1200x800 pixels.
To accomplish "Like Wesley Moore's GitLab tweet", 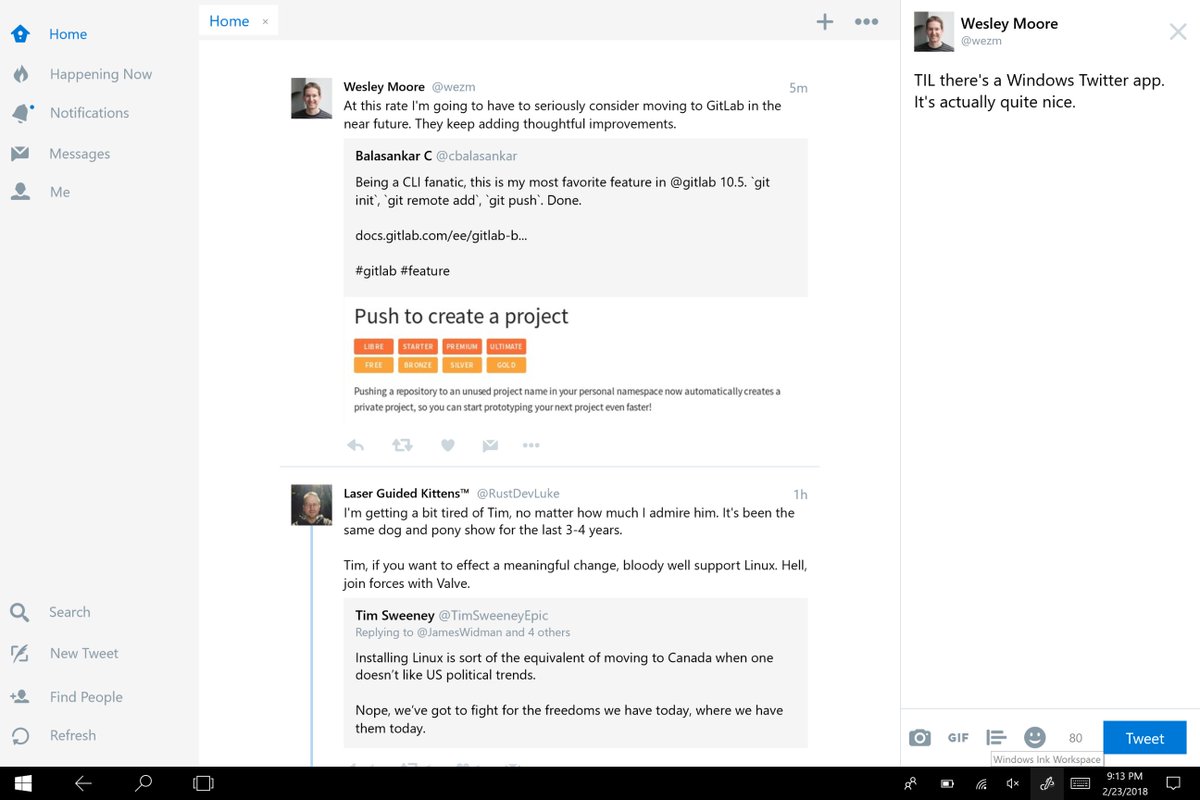I will pyautogui.click(x=448, y=445).
